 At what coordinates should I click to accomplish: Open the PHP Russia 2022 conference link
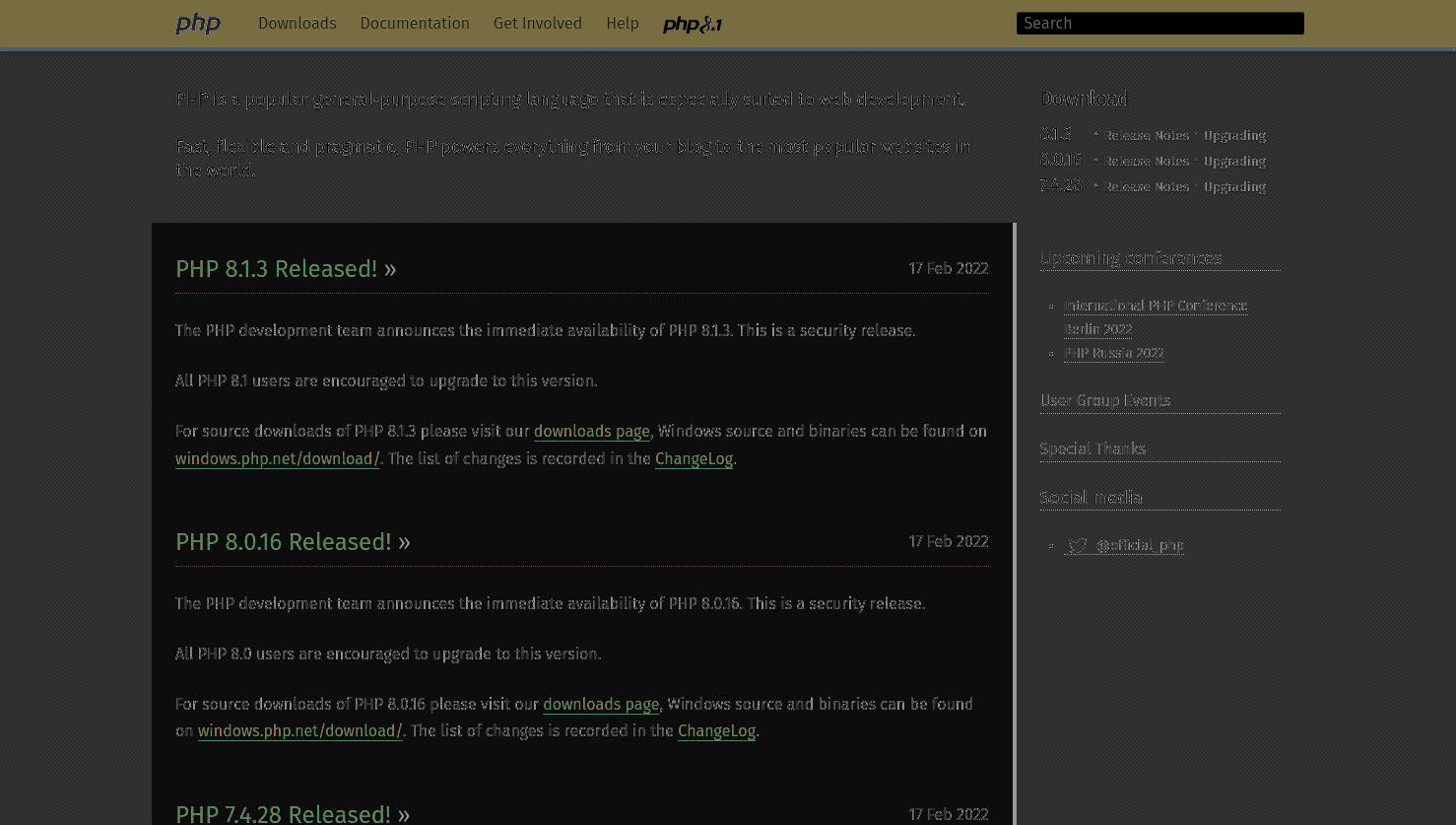(1114, 353)
